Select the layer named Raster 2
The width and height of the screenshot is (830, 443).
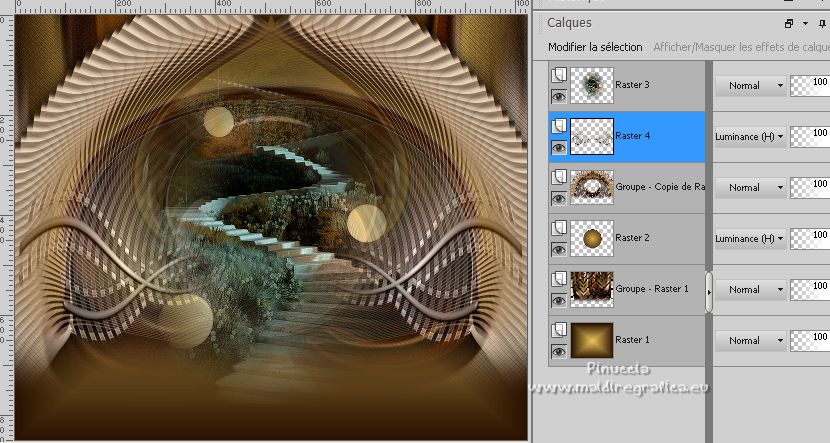[x=632, y=238]
